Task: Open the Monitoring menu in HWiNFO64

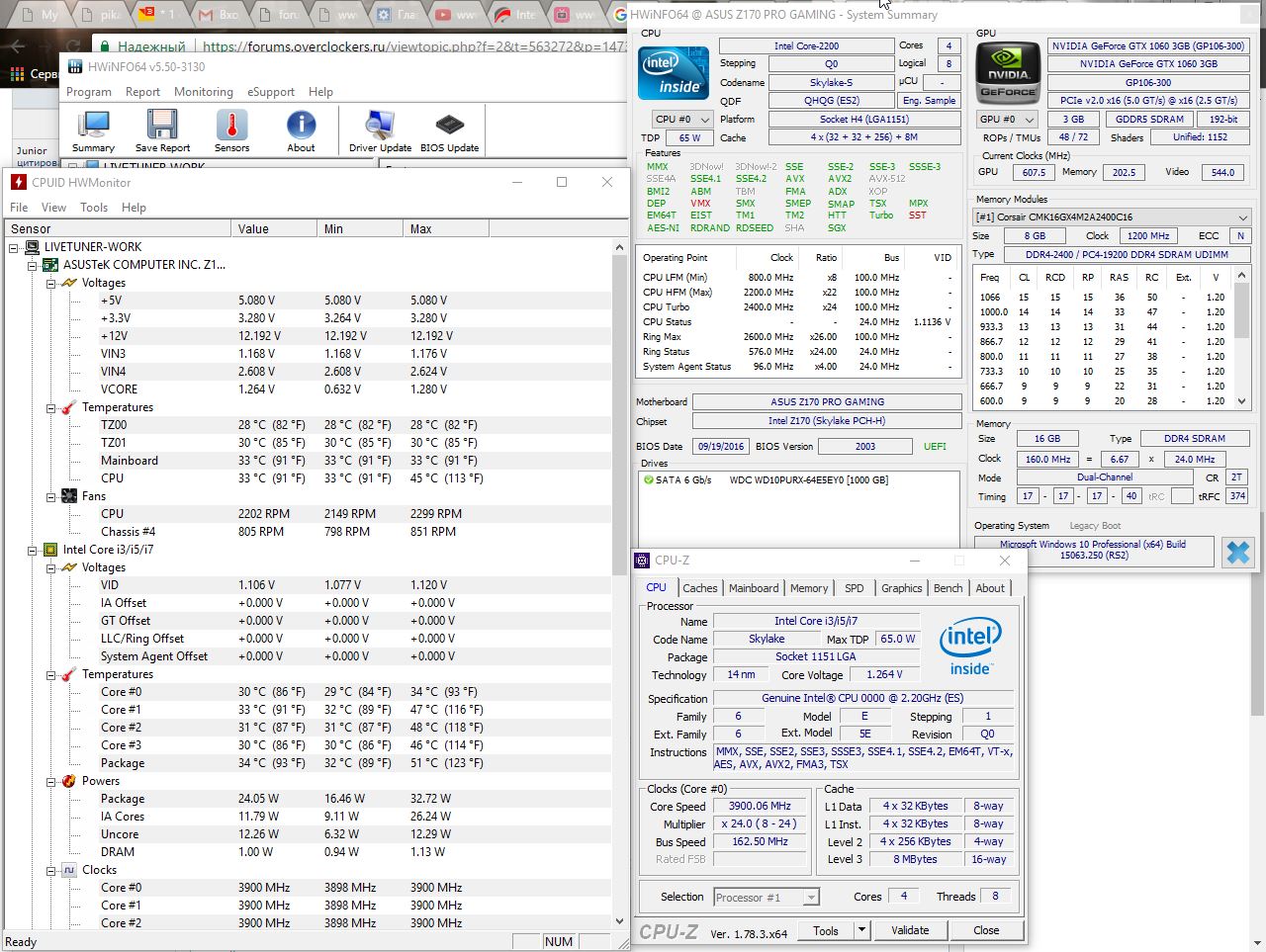Action: (204, 92)
